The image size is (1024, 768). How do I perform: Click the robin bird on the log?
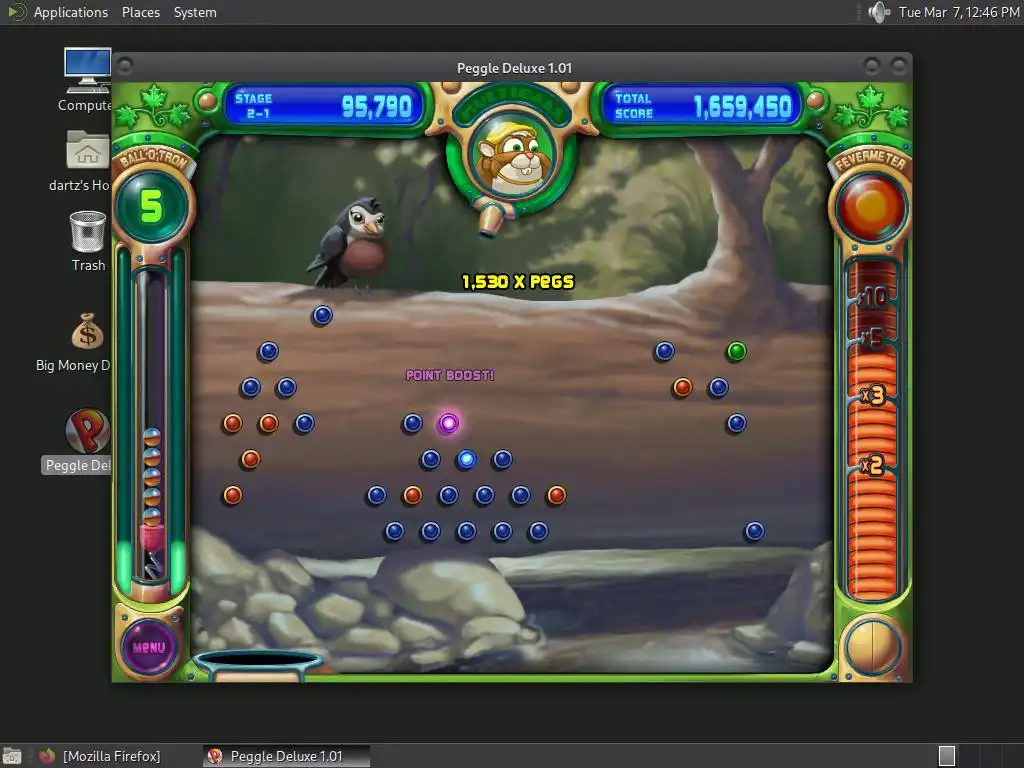(x=351, y=243)
